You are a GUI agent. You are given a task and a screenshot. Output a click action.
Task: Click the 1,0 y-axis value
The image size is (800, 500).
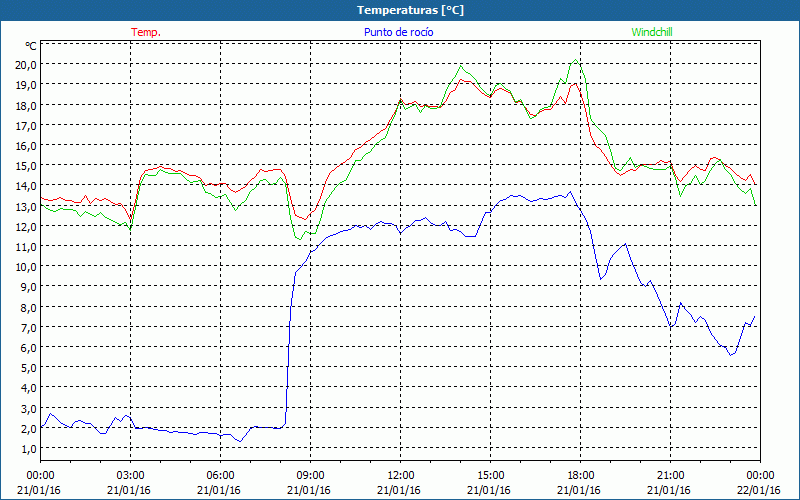click(28, 448)
